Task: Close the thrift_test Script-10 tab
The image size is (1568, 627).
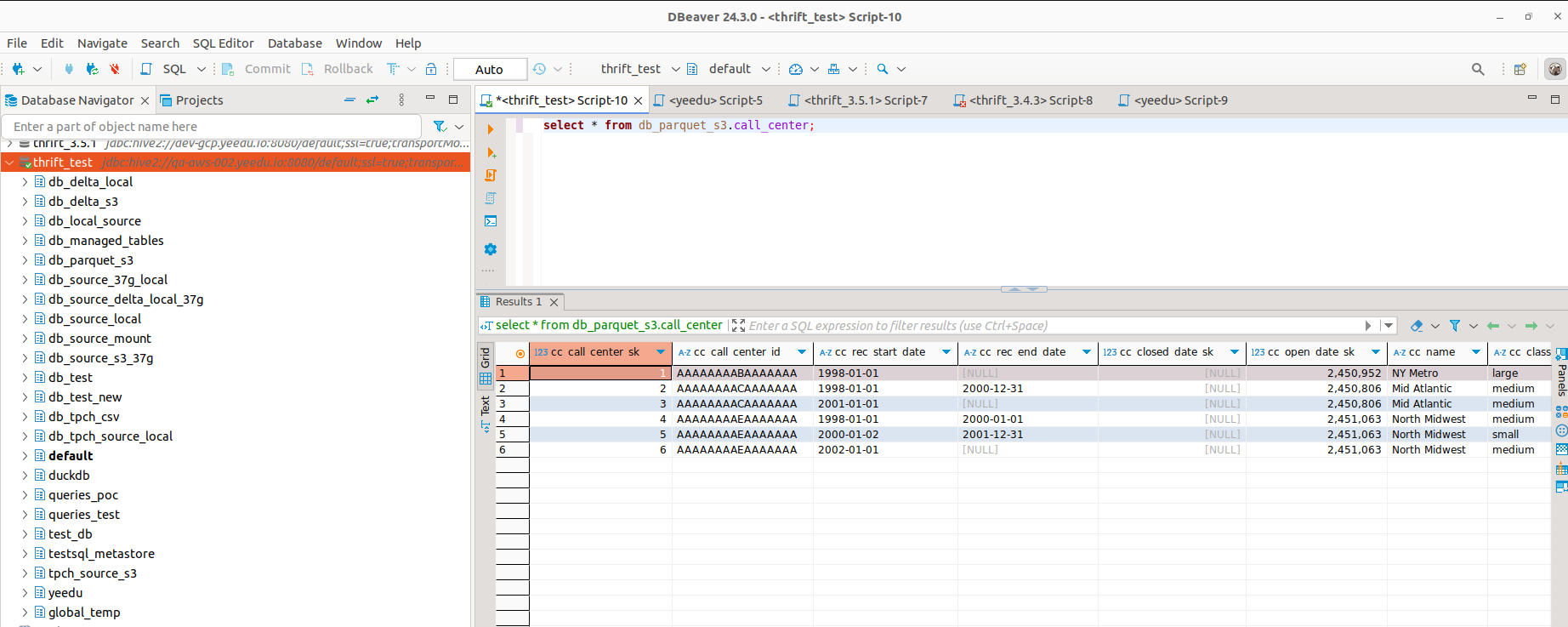Action: tap(638, 100)
